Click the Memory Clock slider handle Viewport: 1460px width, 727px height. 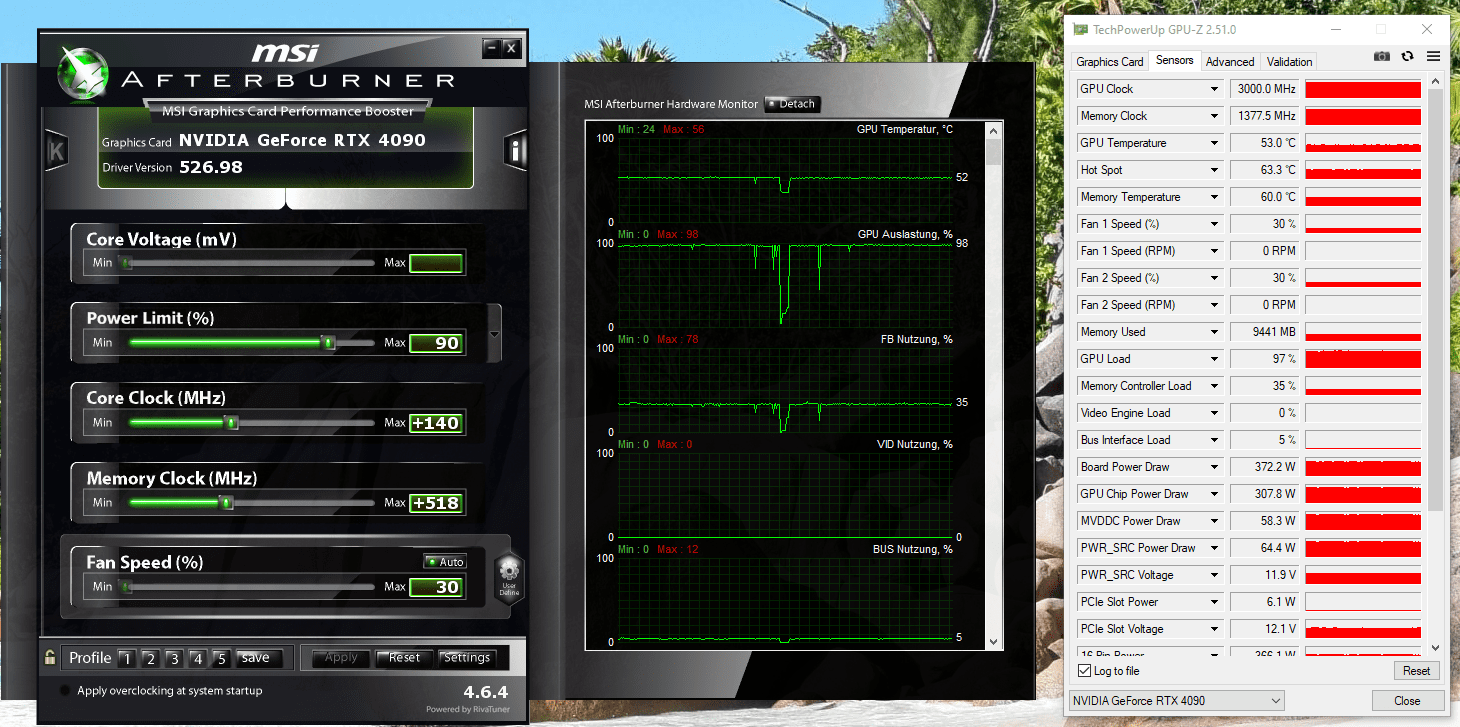click(x=227, y=503)
